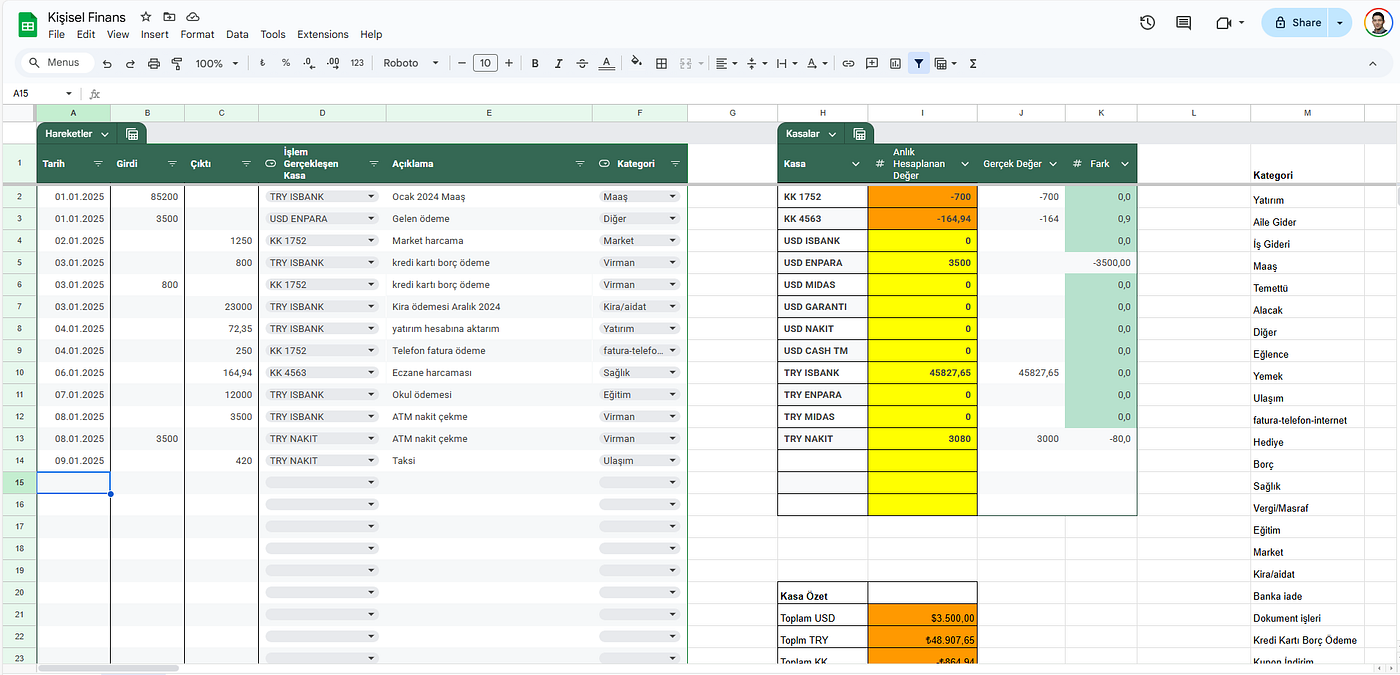Open the zoom 100% dropdown
The image size is (1400, 675).
[217, 63]
